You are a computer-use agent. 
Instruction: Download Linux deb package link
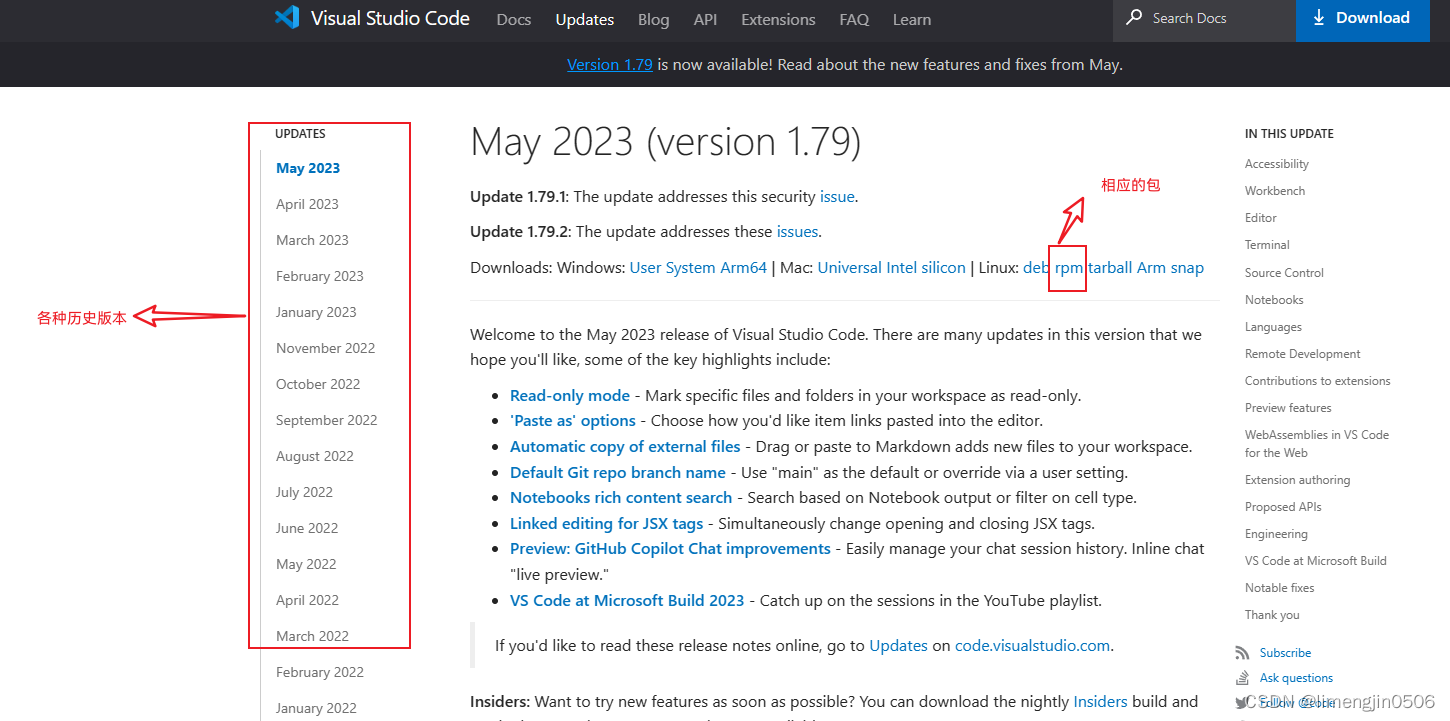coord(1036,267)
